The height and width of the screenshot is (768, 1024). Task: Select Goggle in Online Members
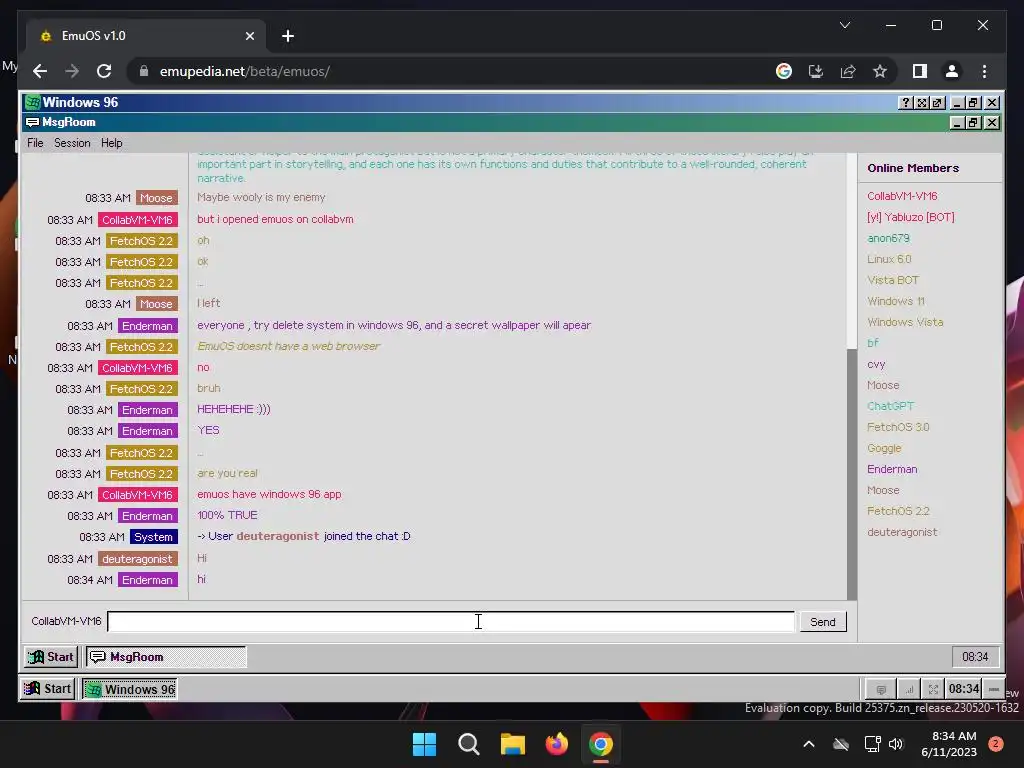[x=884, y=448]
